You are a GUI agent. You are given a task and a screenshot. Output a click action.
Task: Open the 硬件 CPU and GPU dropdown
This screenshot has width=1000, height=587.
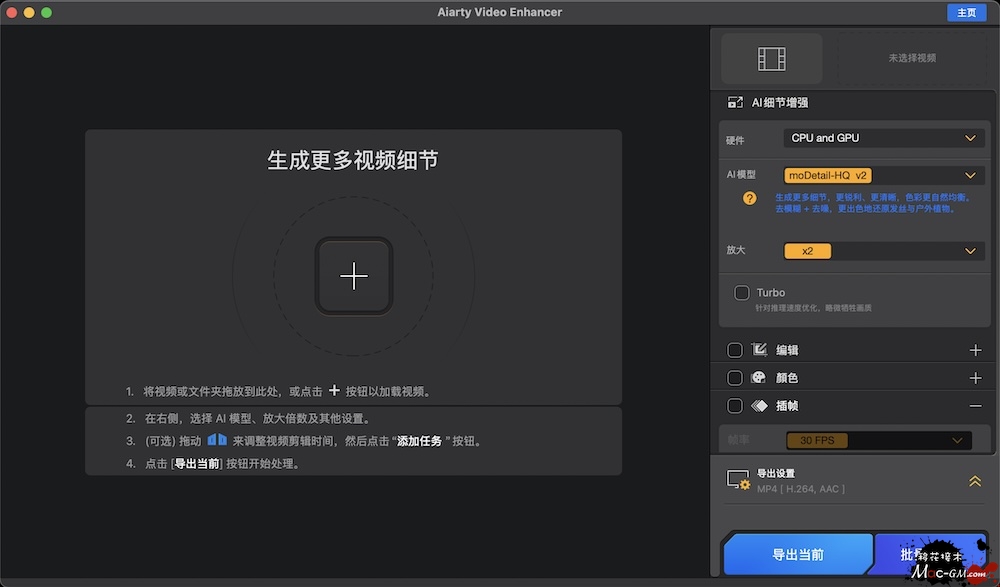[x=883, y=138]
